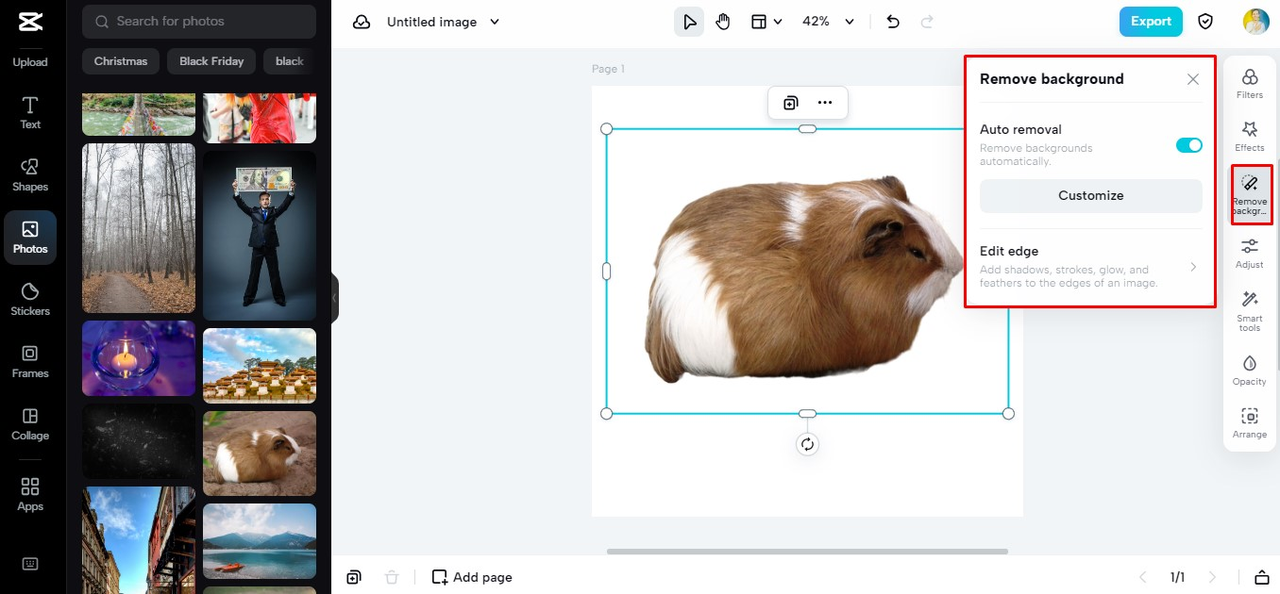The image size is (1280, 594).
Task: Open the shield privacy icon
Action: (1206, 21)
